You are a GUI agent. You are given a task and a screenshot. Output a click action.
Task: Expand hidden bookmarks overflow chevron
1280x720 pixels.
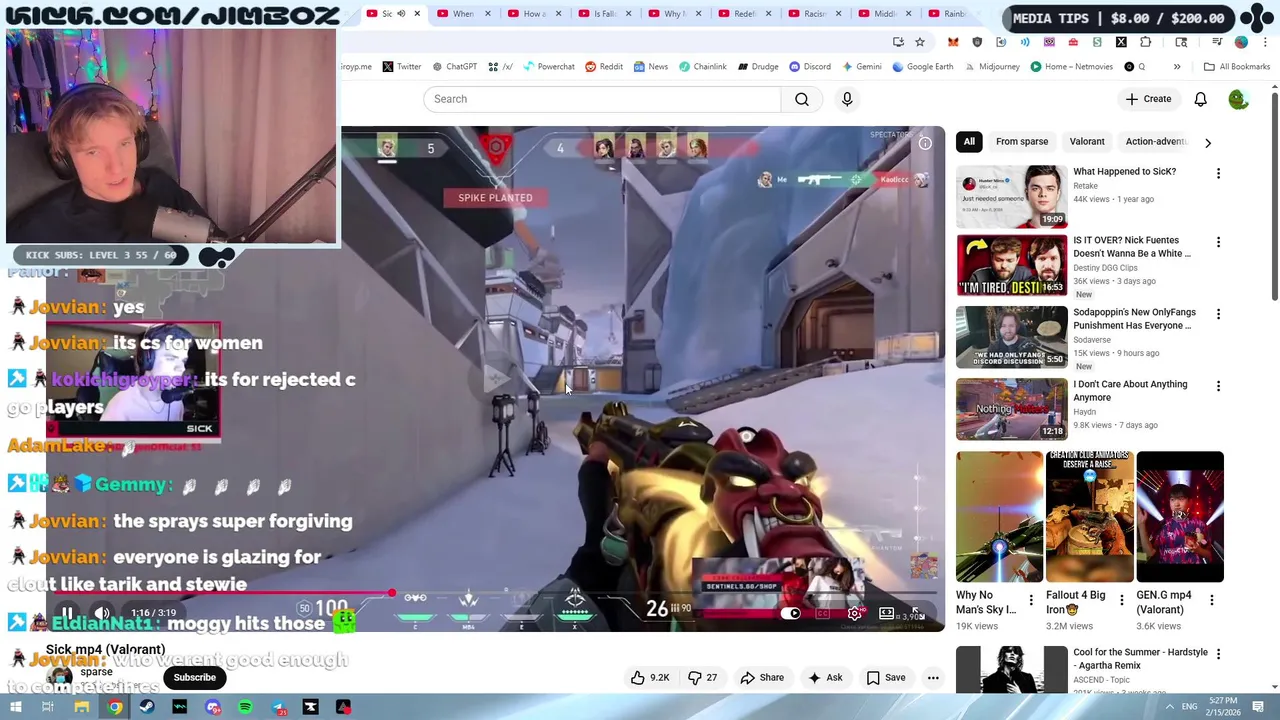1177,67
